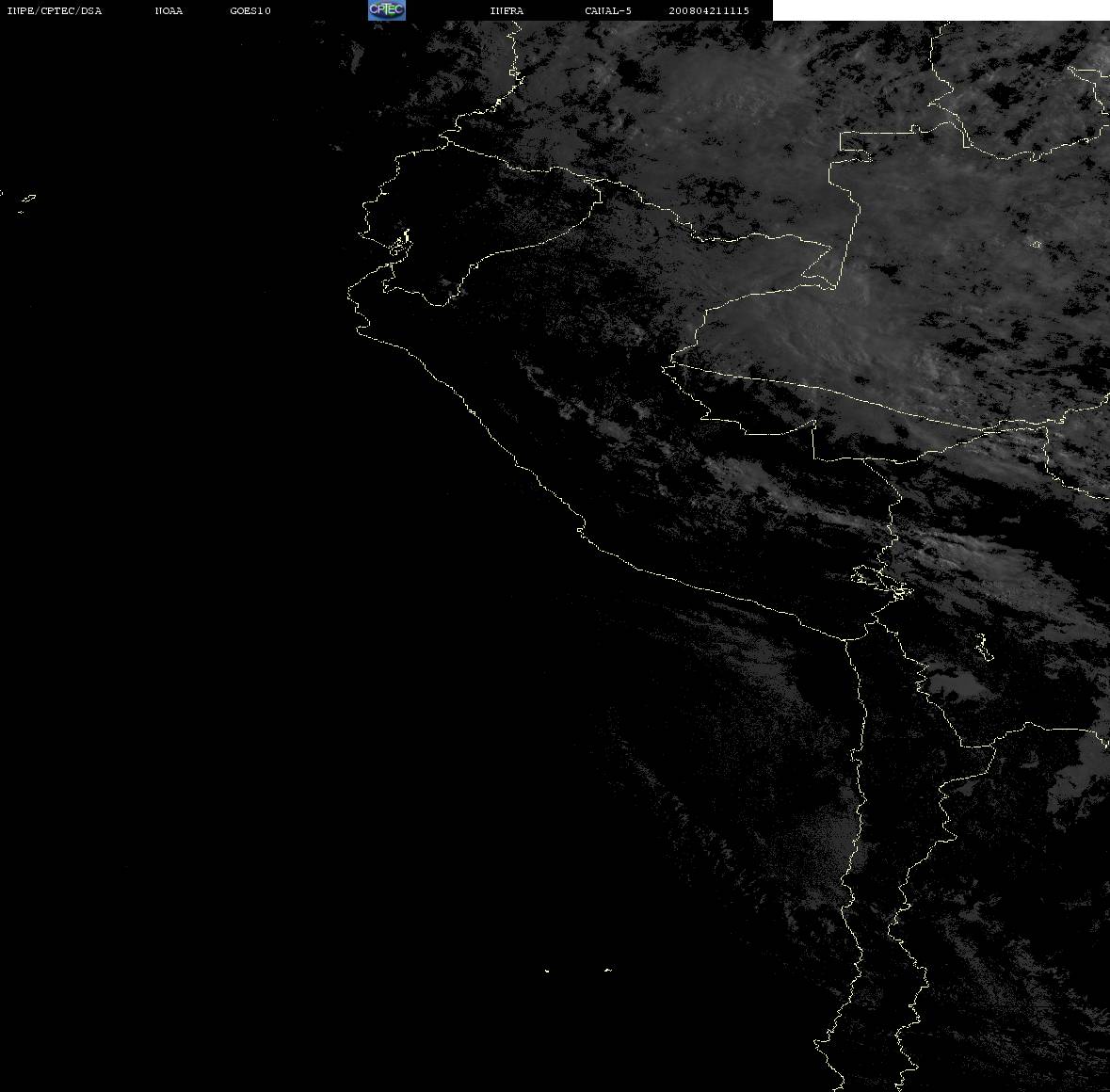The height and width of the screenshot is (1092, 1110).
Task: Click the small bright spot over Brazil
Action: (x=1035, y=244)
